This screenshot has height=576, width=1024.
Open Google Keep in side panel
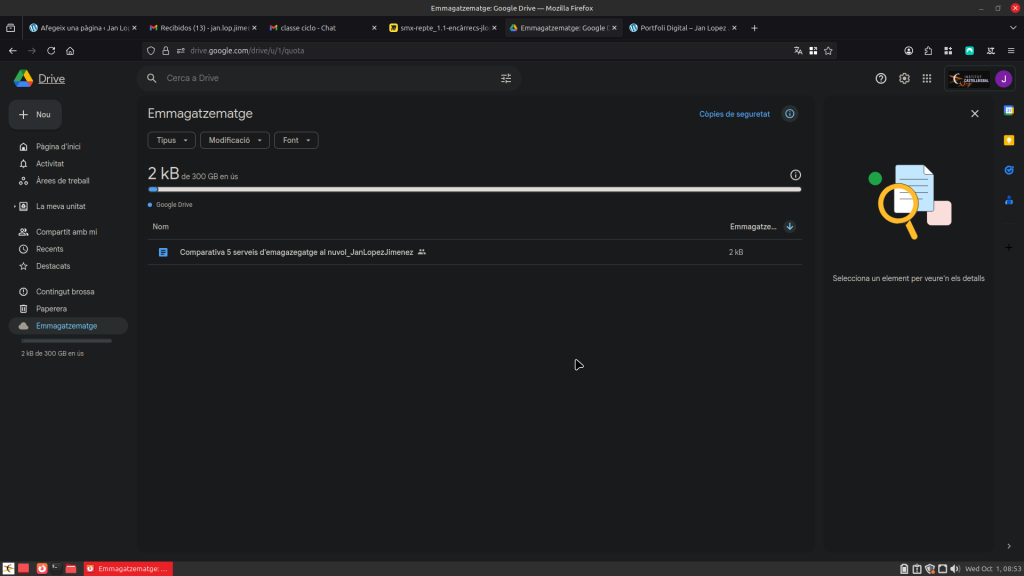[1009, 140]
